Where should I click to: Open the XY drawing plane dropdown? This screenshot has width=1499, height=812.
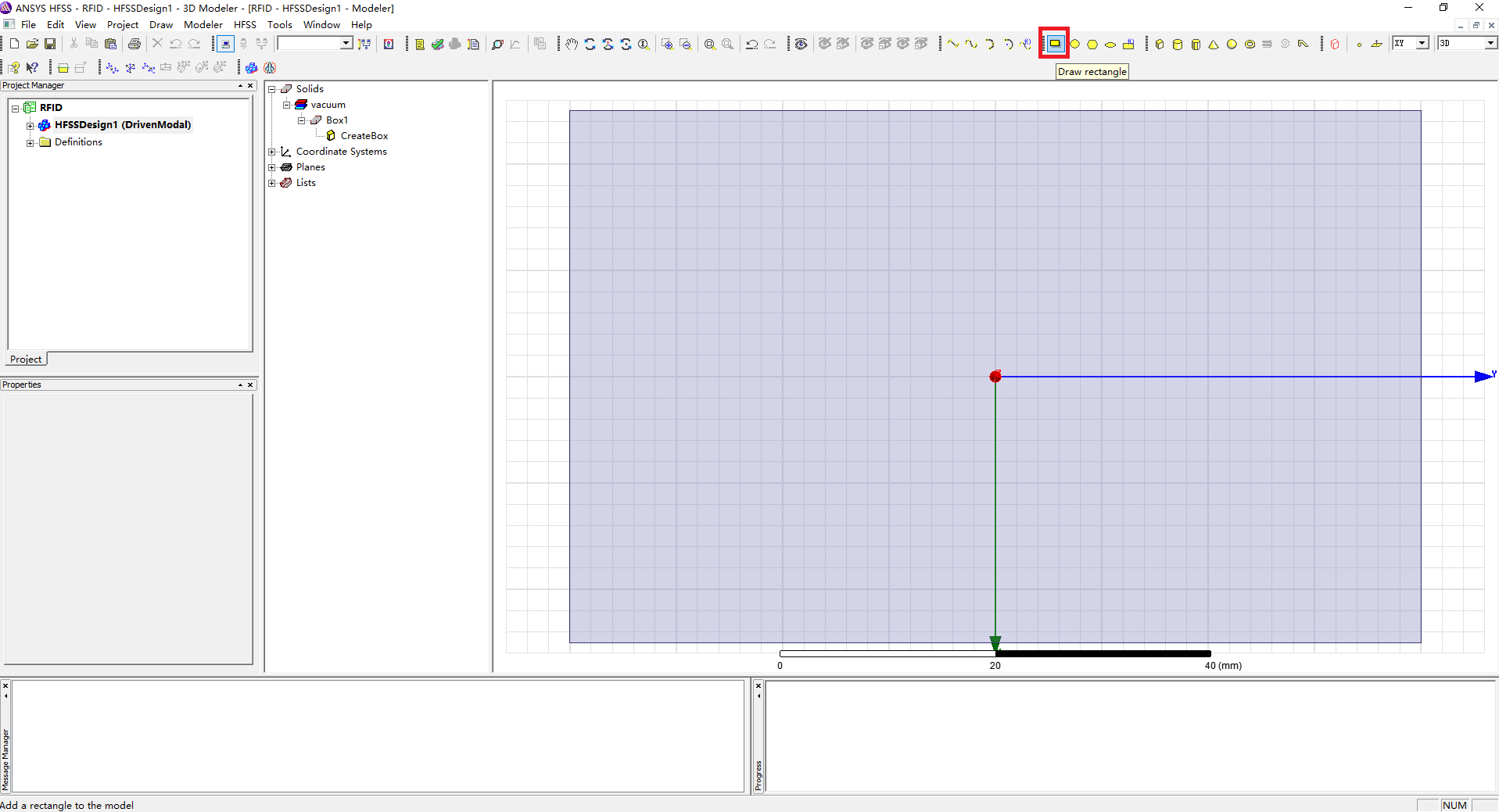1422,44
